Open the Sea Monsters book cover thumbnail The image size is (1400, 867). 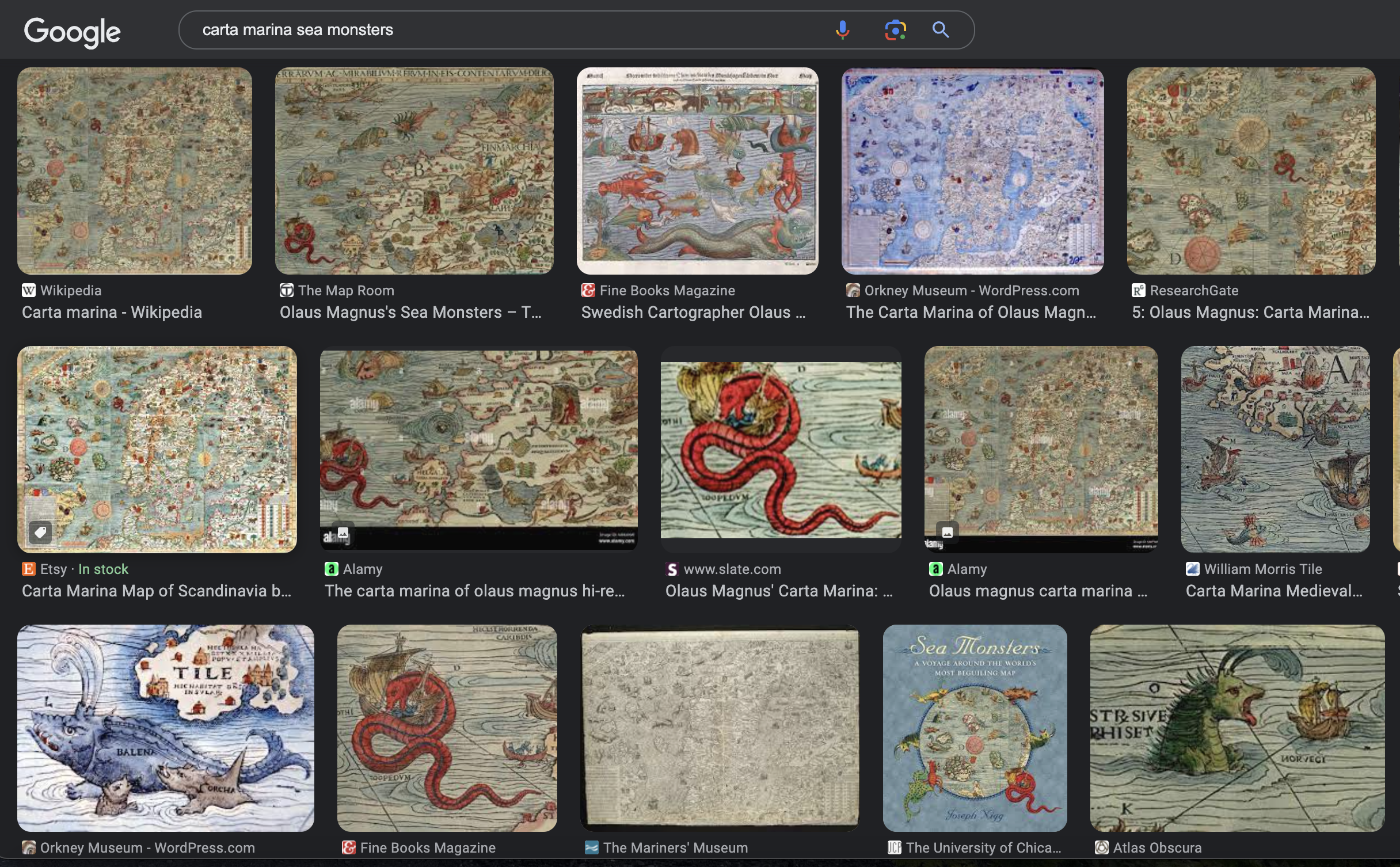[975, 728]
